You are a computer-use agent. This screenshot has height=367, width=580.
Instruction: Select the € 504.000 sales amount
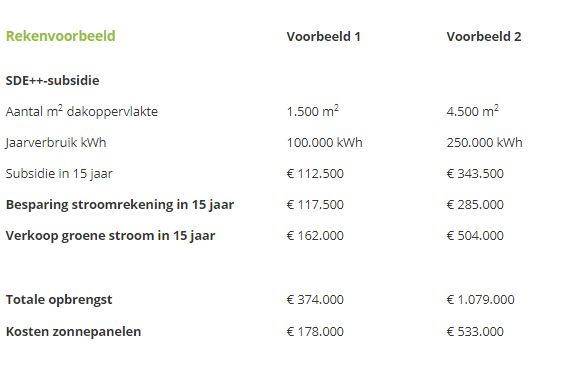475,236
